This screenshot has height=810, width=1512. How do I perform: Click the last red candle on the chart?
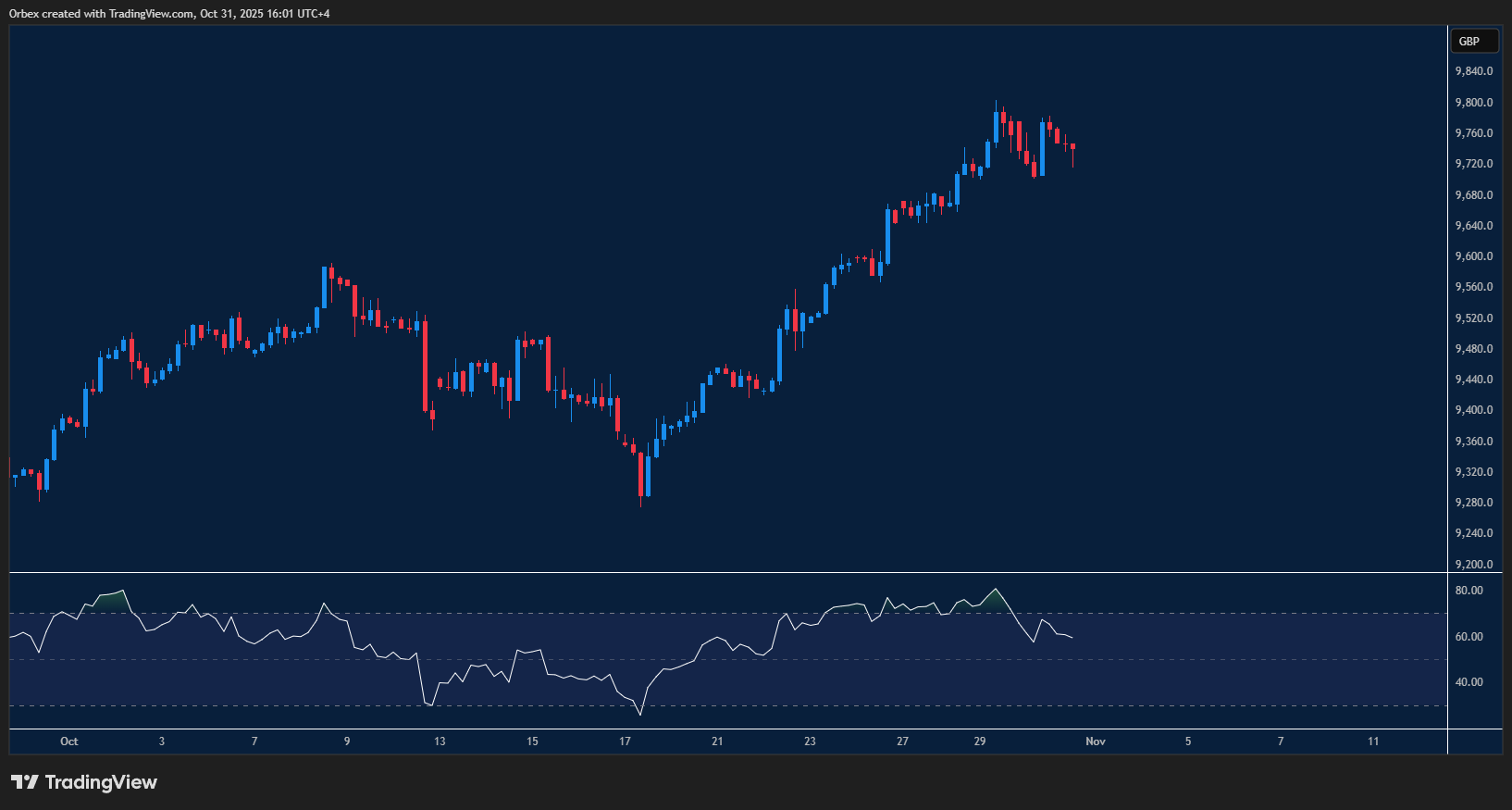click(x=1072, y=147)
